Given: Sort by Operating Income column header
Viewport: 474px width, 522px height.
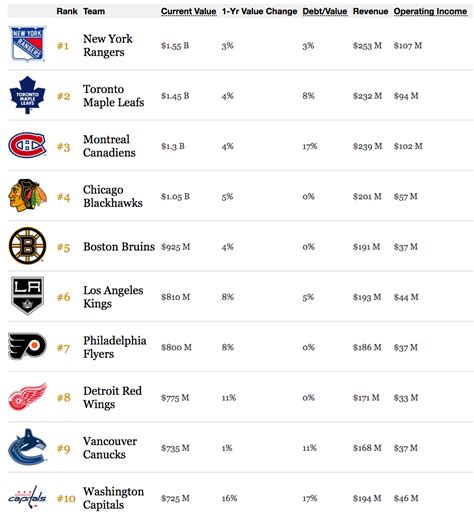Looking at the screenshot, I should 430,11.
